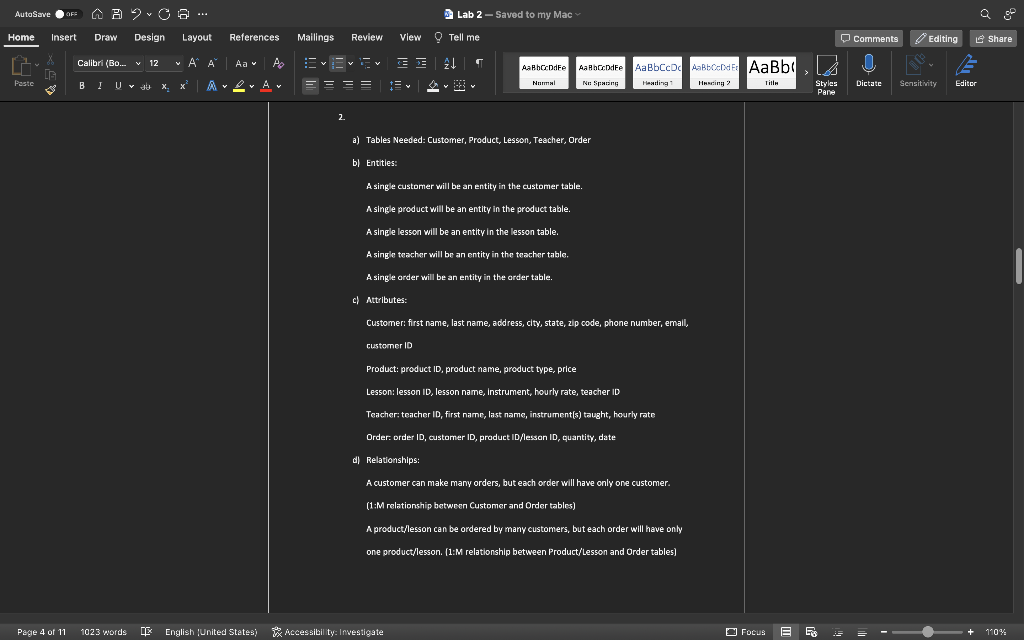Select the Format Painter tool
Image resolution: width=1024 pixels, height=640 pixels.
pyautogui.click(x=48, y=91)
